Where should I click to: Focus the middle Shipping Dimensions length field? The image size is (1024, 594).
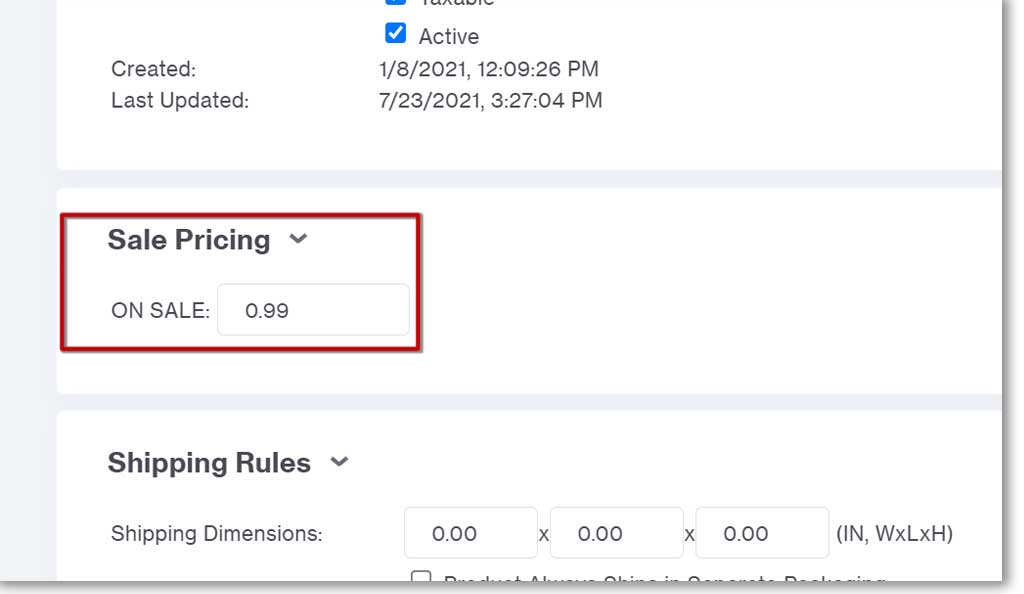click(x=616, y=533)
